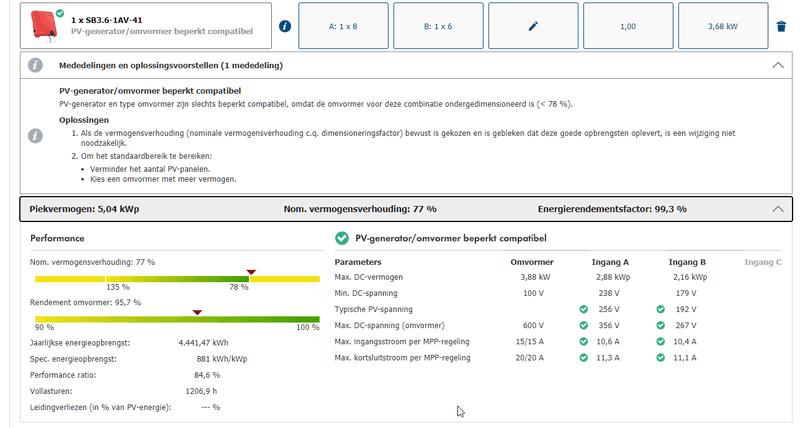Click the Performance ratio value 84,6 %
800x428 pixels.
[x=207, y=375]
